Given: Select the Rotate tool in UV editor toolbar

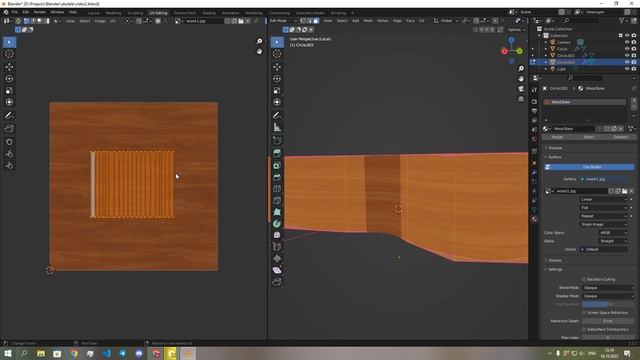Looking at the screenshot, I should pyautogui.click(x=9, y=78).
